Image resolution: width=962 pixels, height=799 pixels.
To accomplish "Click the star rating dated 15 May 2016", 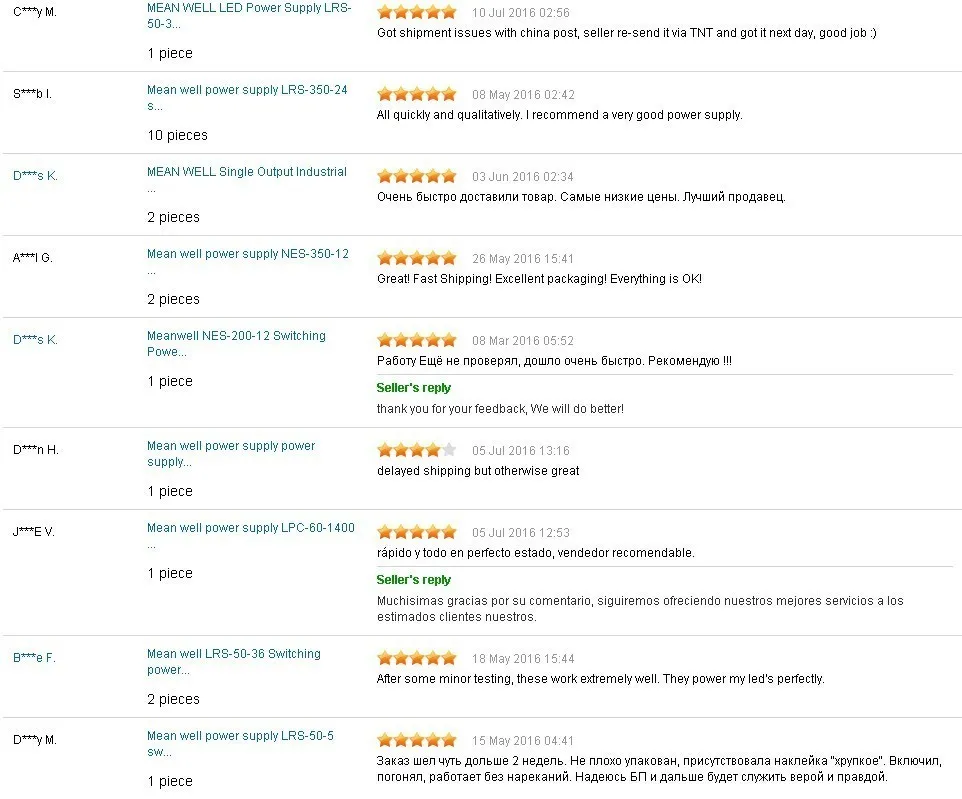I will pos(416,741).
